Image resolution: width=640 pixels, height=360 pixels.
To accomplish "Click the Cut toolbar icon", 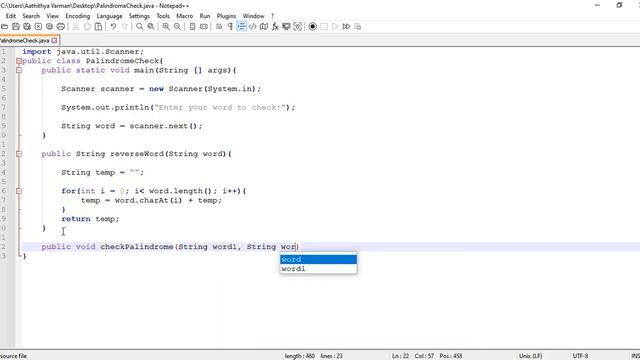I will pyautogui.click(x=76, y=27).
